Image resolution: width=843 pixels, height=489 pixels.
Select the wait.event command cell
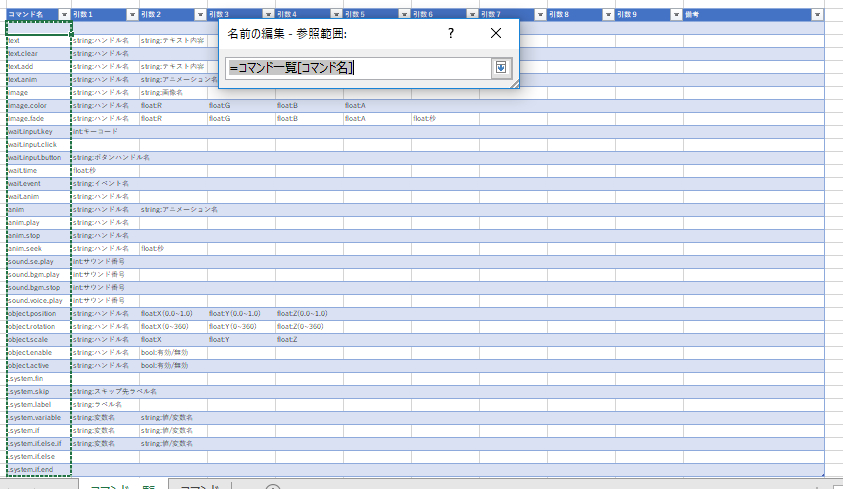(x=39, y=184)
